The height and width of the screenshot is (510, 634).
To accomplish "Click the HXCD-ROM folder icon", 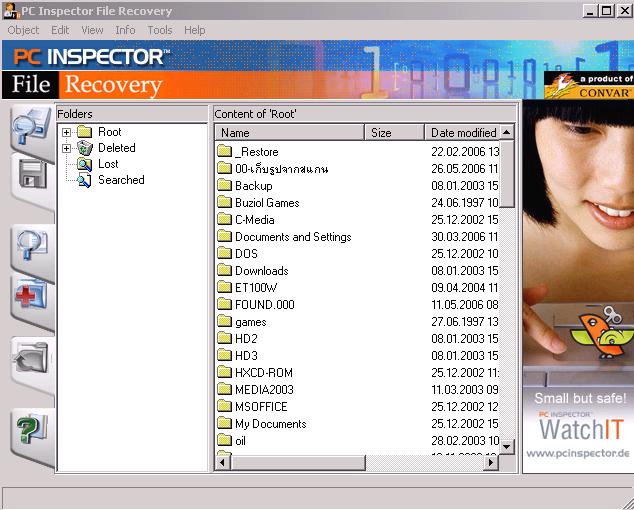I will [224, 372].
